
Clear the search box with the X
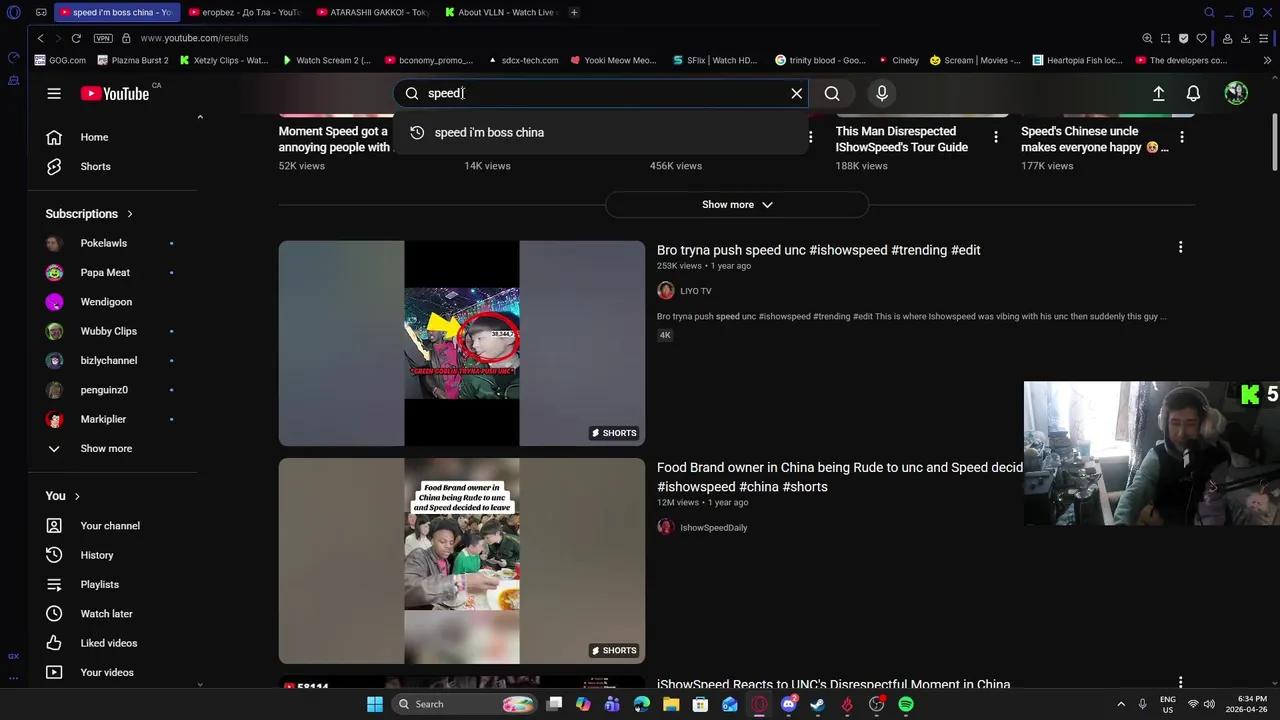797,93
